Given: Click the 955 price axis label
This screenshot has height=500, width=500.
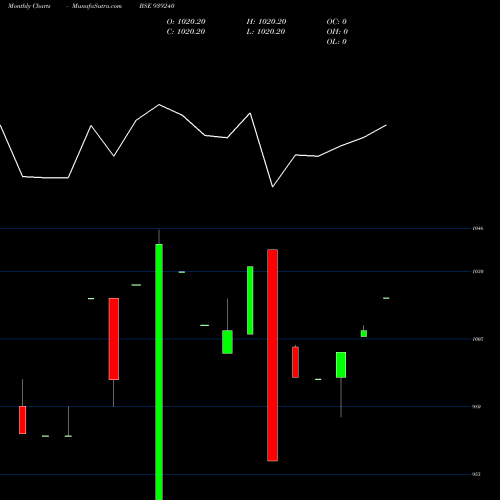Looking at the screenshot, I should (477, 474).
